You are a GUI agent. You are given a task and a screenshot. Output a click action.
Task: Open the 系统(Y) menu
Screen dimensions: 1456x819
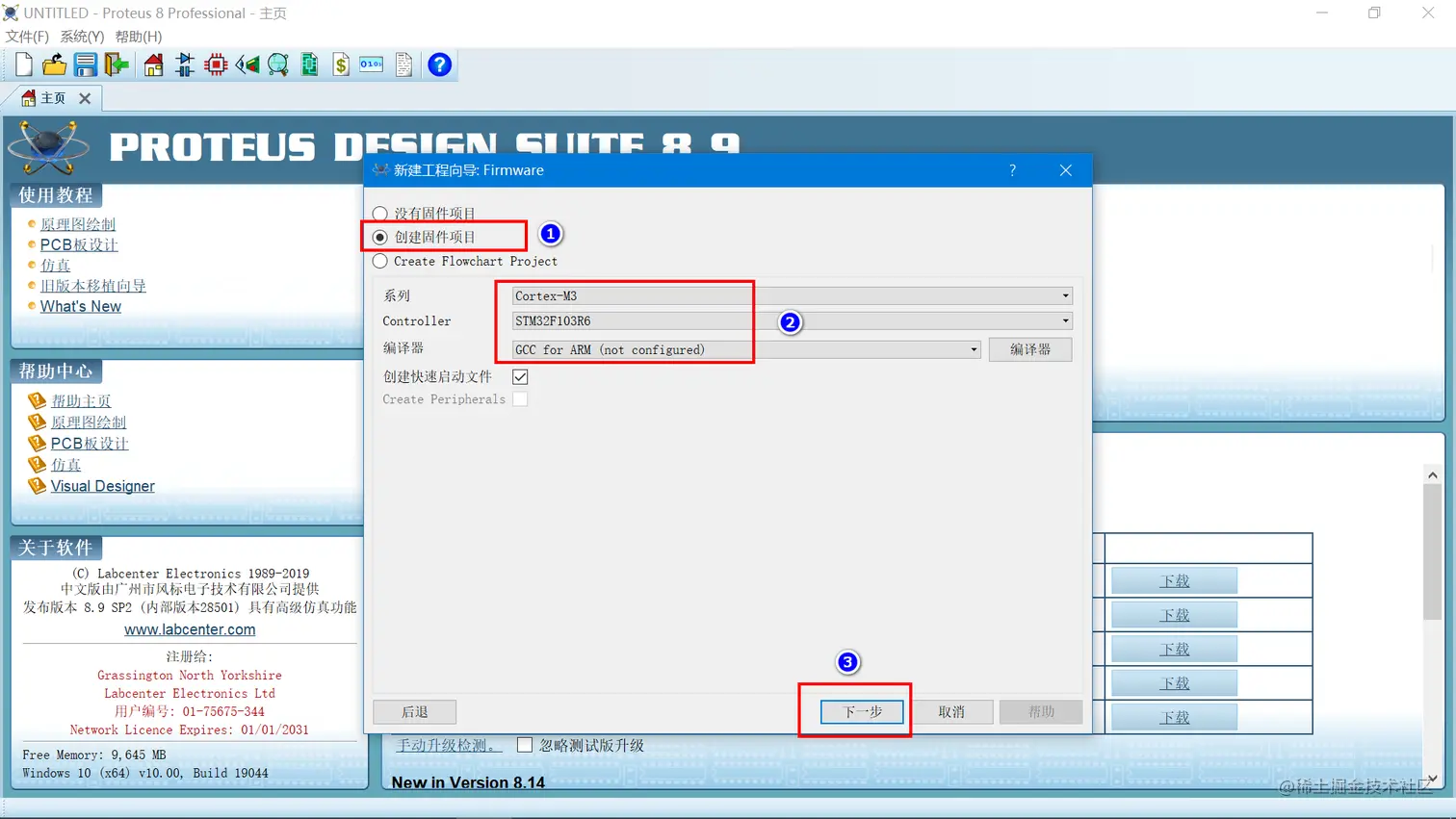pos(82,37)
